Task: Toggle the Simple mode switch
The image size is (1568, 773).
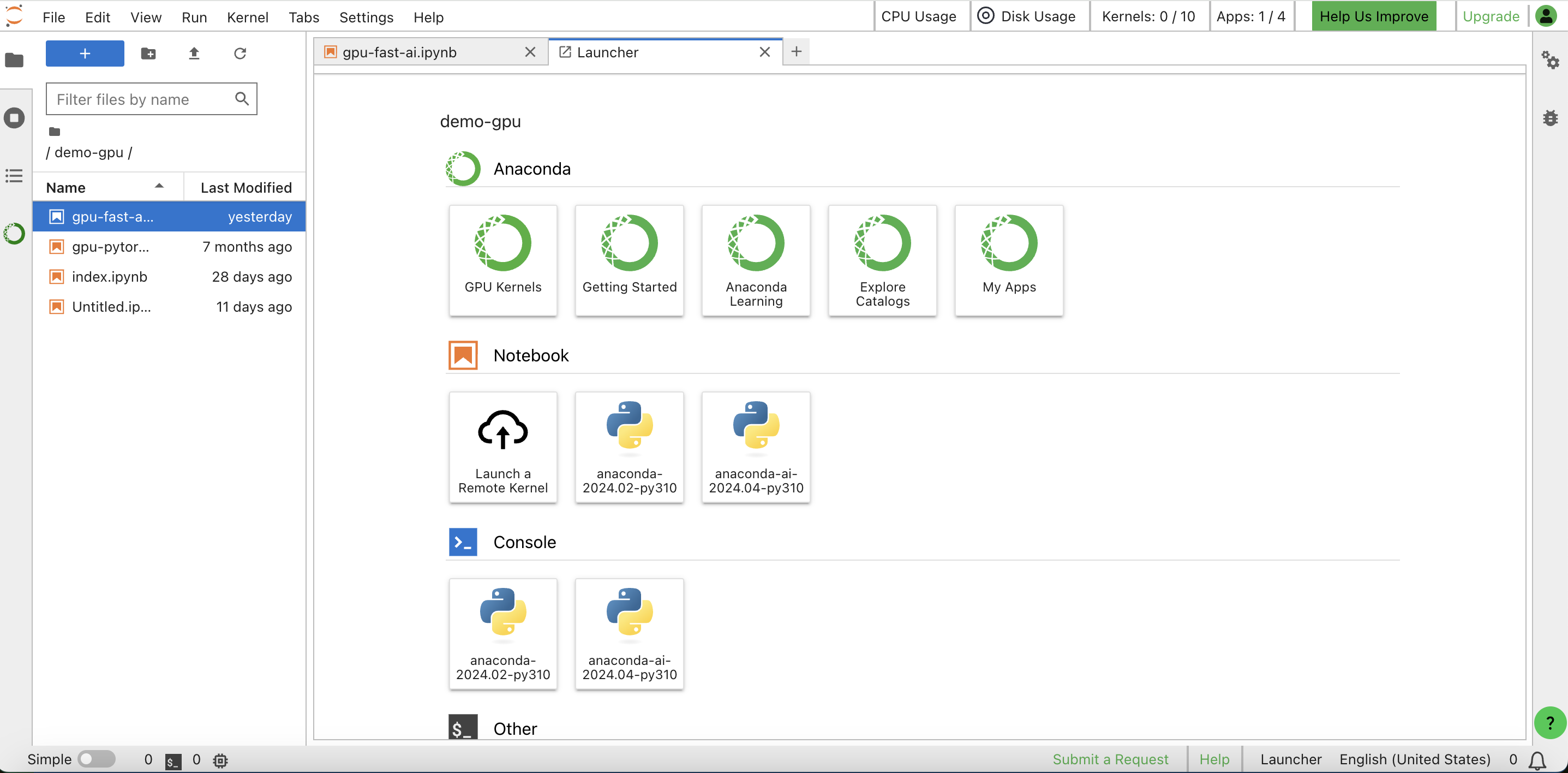Action: click(97, 759)
